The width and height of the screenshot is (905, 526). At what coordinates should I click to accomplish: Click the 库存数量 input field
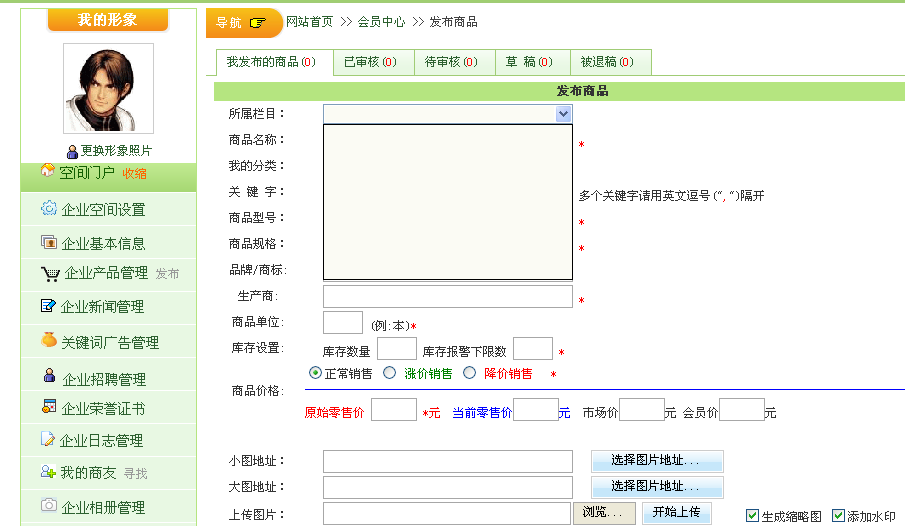tap(397, 348)
